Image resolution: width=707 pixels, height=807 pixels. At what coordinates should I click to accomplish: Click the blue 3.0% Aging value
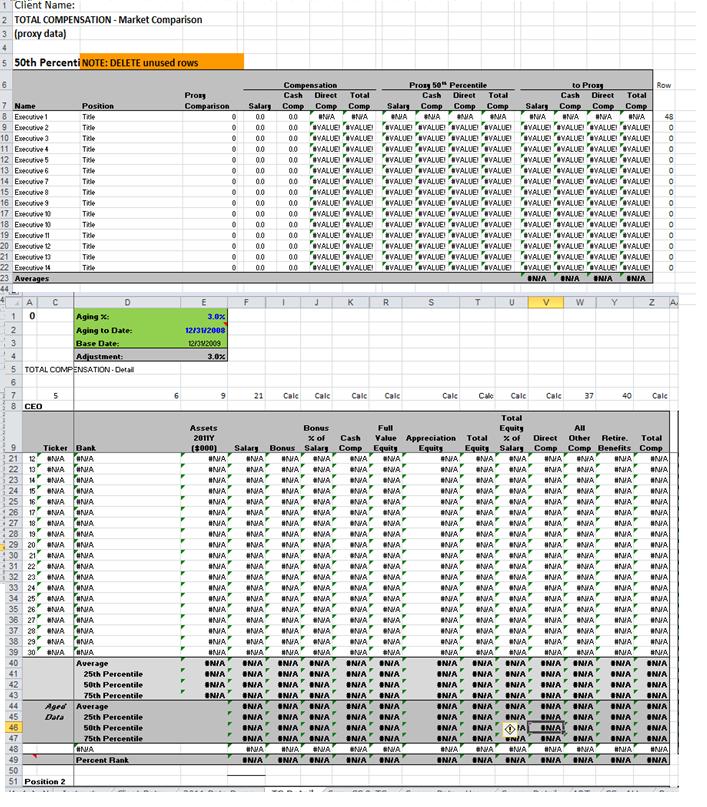pos(216,317)
